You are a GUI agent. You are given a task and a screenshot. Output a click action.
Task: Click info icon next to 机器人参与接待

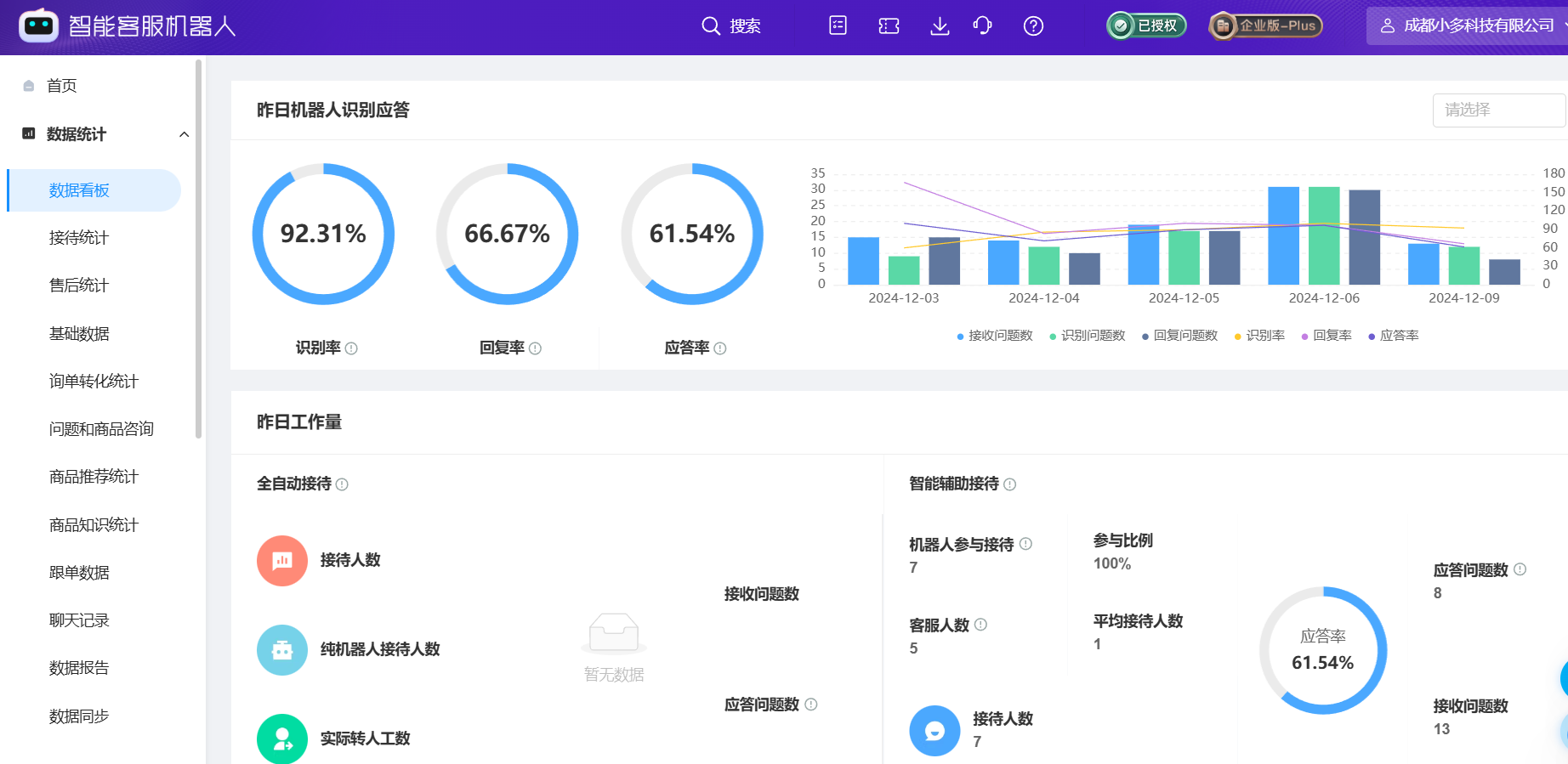tap(1026, 544)
